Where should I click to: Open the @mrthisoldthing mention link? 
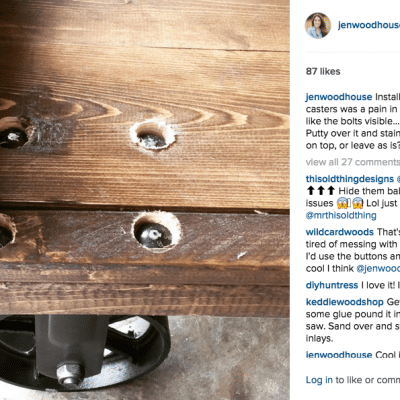click(341, 215)
